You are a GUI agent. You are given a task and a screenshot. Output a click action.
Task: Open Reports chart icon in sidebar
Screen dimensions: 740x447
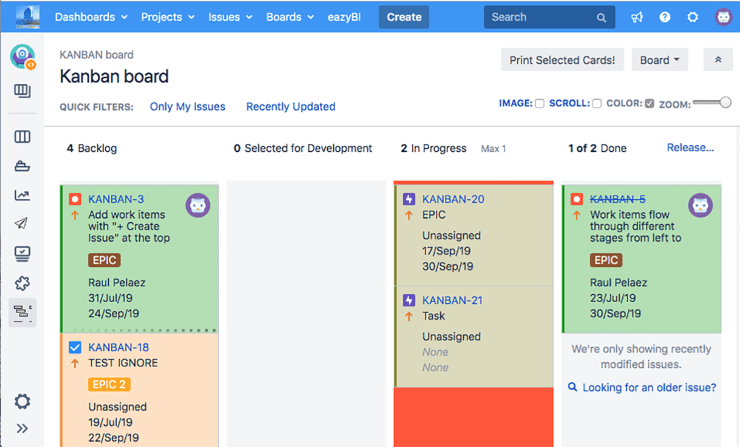point(22,195)
